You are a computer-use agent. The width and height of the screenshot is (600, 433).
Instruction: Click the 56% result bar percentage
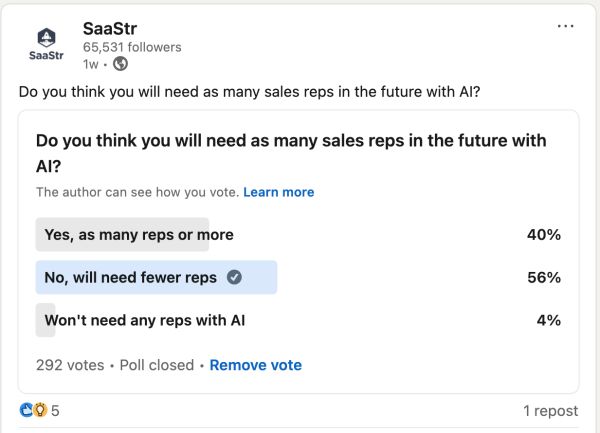click(544, 278)
